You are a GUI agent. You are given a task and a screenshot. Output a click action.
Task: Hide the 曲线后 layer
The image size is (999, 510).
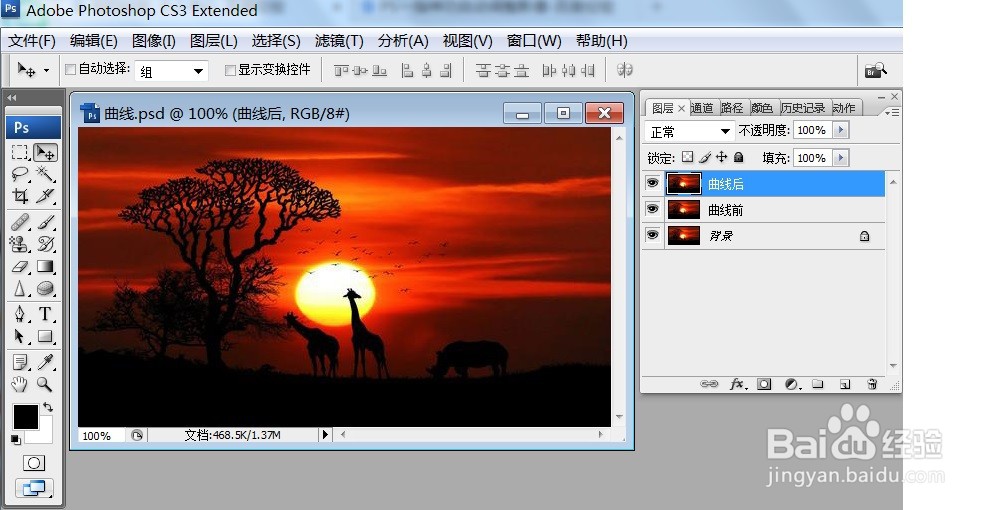652,183
